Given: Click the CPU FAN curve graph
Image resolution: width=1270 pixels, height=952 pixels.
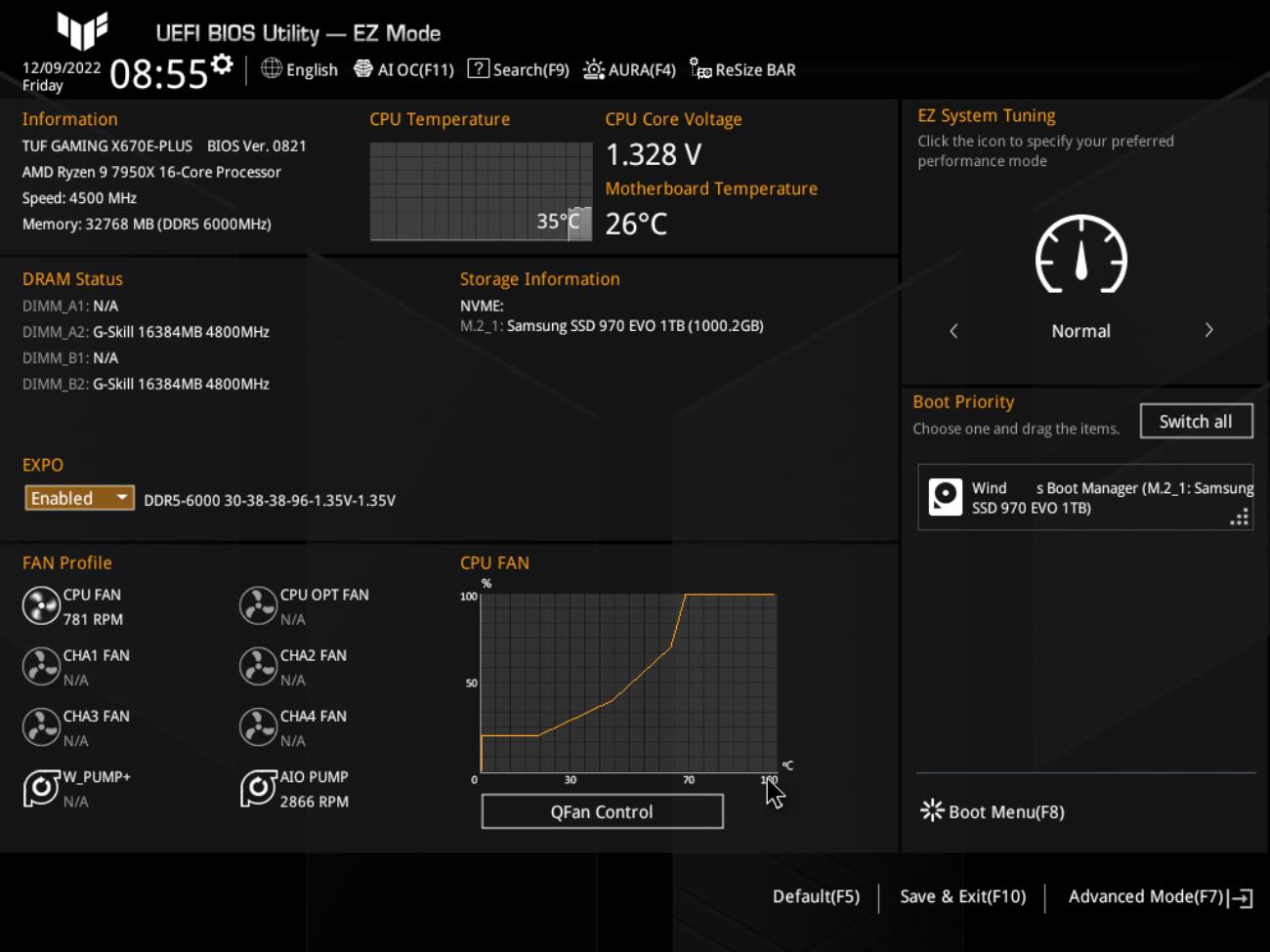Looking at the screenshot, I should (x=628, y=683).
